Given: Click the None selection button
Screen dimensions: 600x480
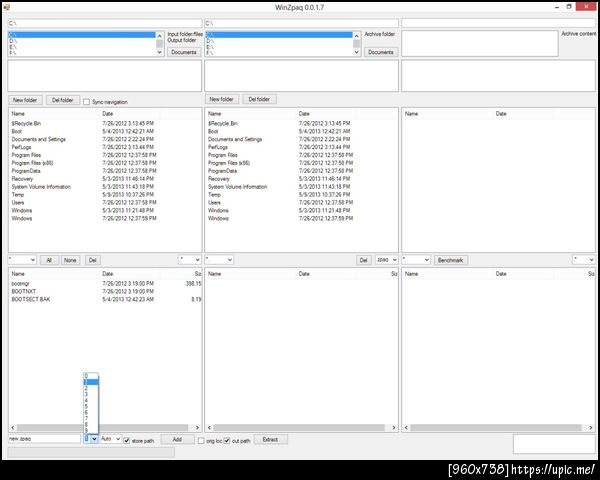Looking at the screenshot, I should tap(70, 260).
